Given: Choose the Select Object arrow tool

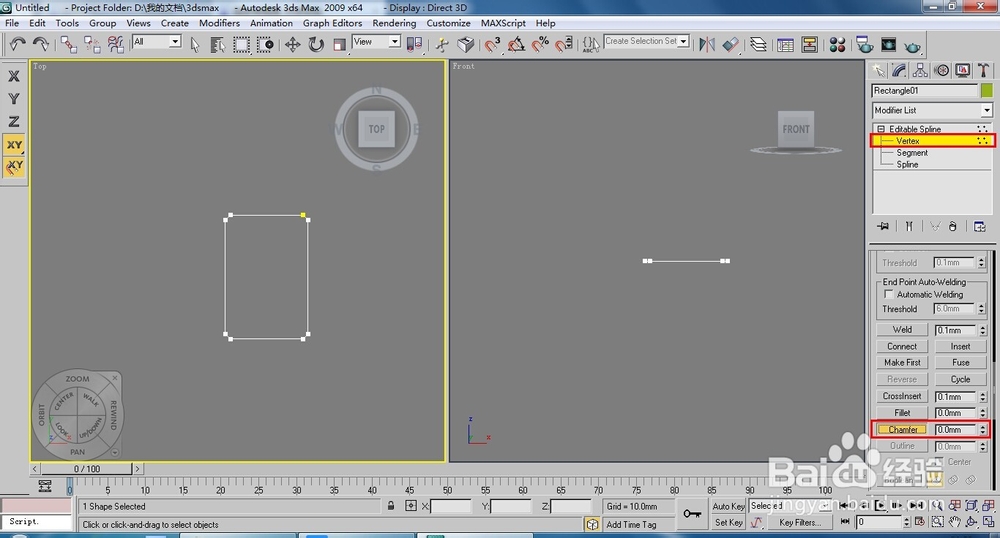Looking at the screenshot, I should (195, 44).
